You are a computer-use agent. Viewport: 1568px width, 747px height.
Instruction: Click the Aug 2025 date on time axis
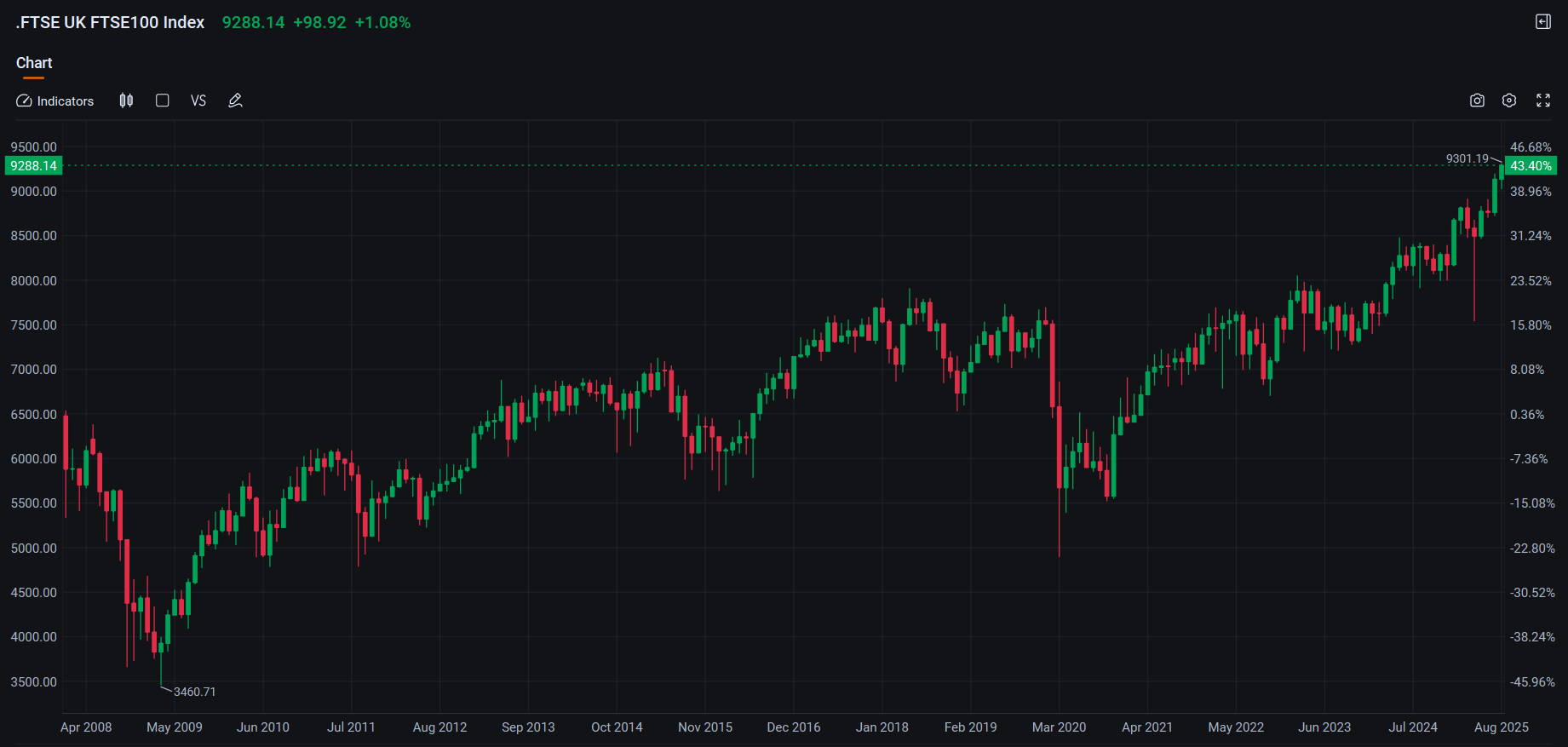(1501, 727)
